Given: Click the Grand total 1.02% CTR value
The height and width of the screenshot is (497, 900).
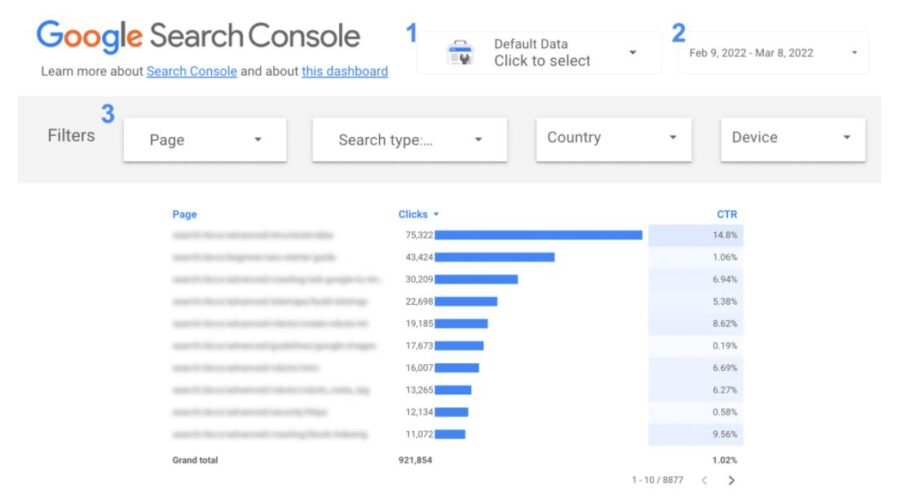Looking at the screenshot, I should click(x=724, y=460).
